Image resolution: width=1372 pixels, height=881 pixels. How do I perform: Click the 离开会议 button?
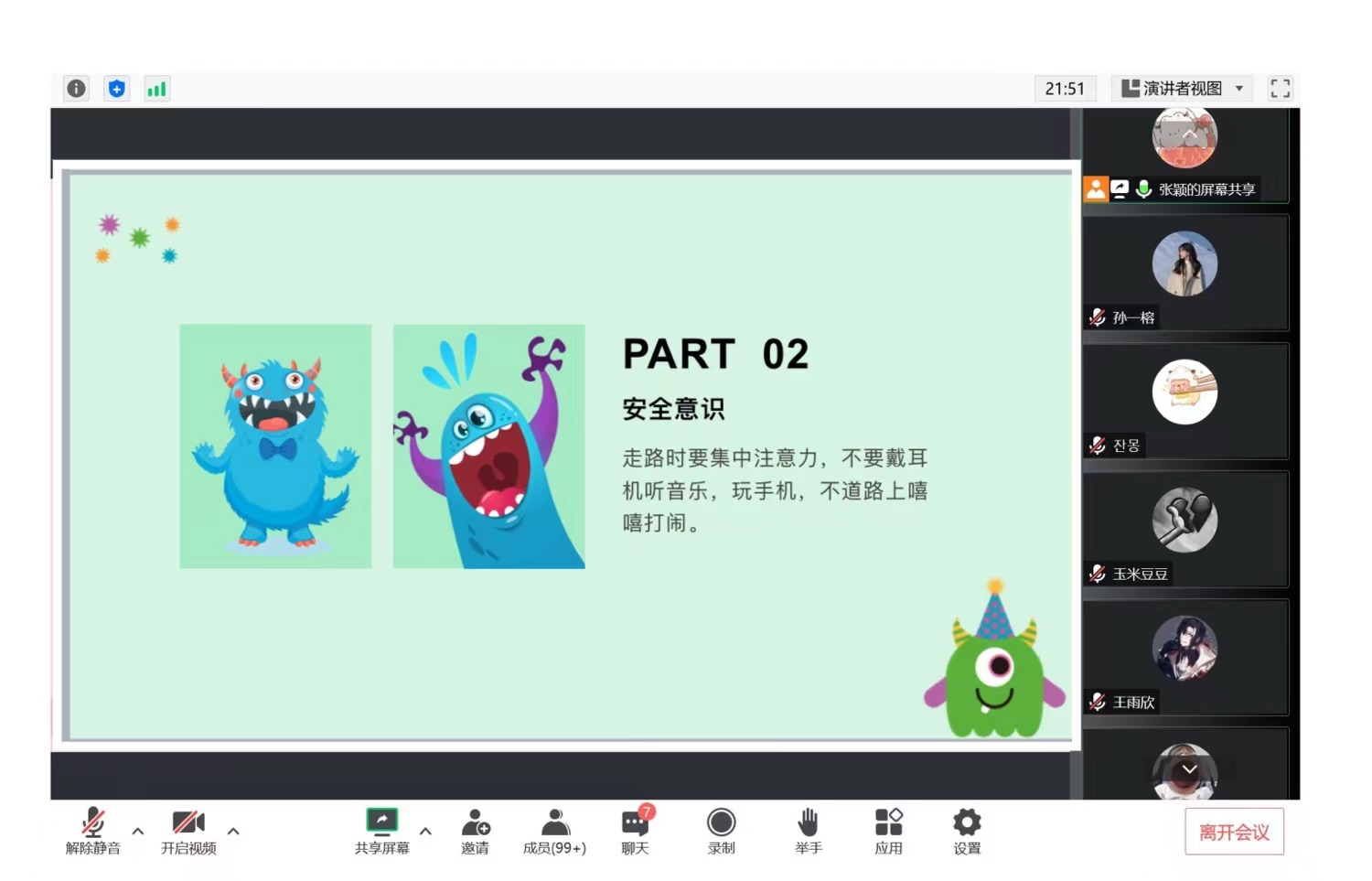tap(1234, 832)
